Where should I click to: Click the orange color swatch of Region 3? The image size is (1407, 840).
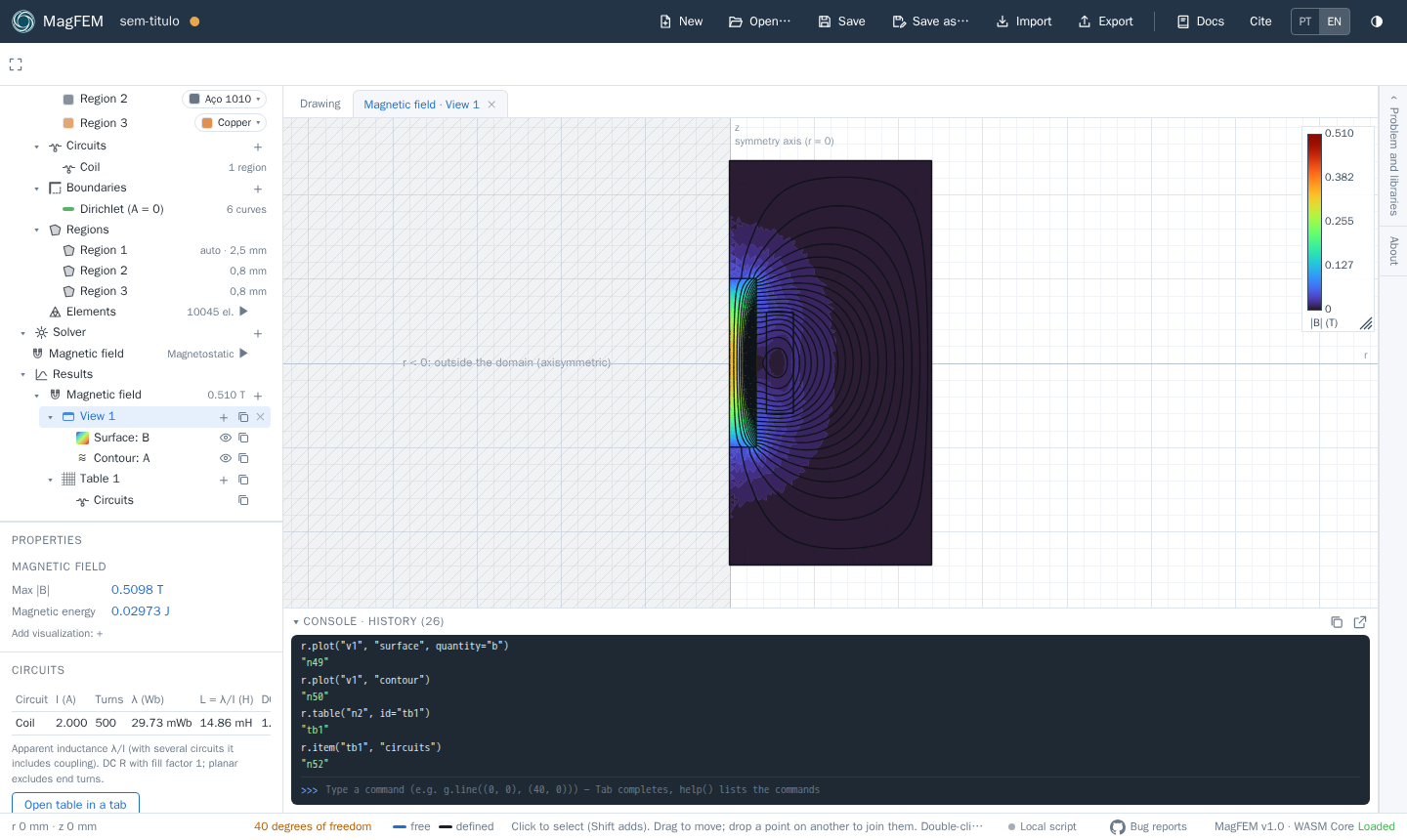click(x=68, y=123)
